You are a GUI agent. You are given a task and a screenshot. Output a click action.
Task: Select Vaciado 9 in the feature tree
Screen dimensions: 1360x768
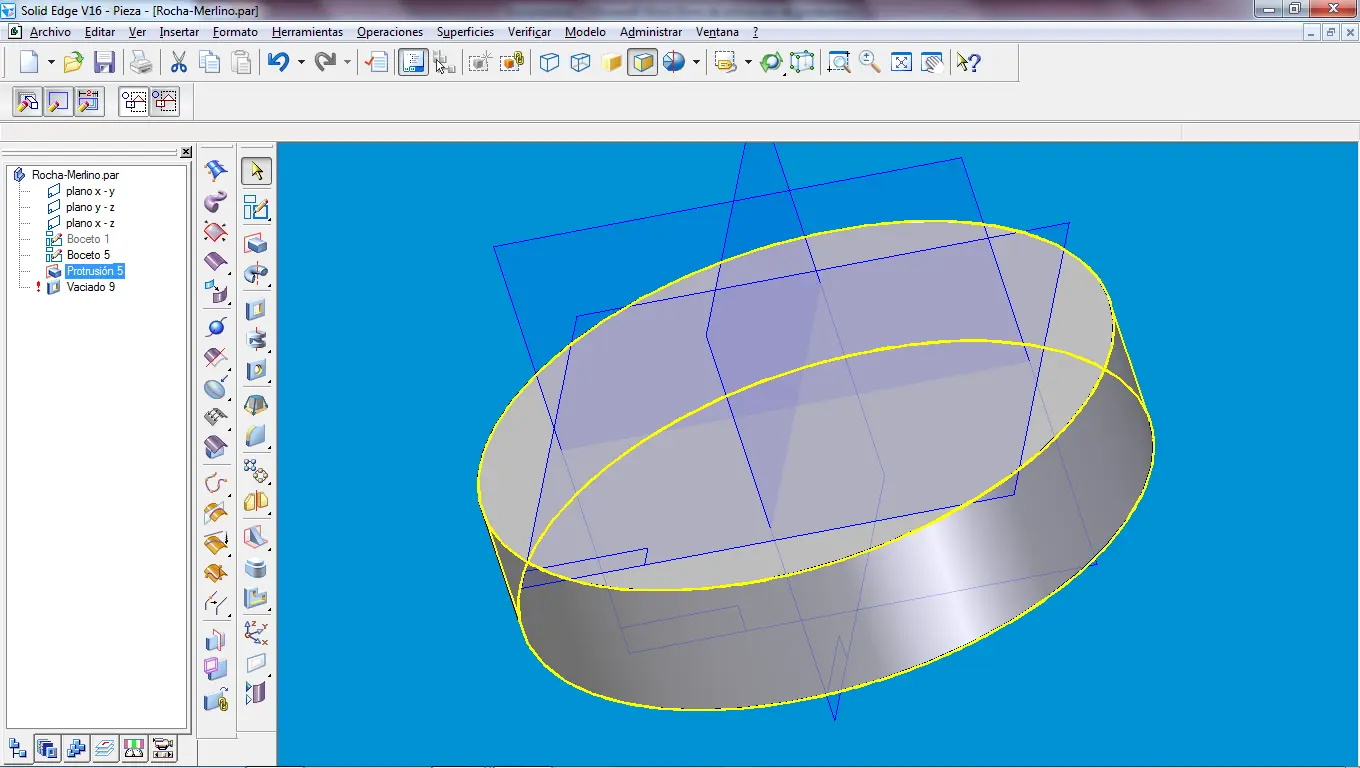pos(90,287)
